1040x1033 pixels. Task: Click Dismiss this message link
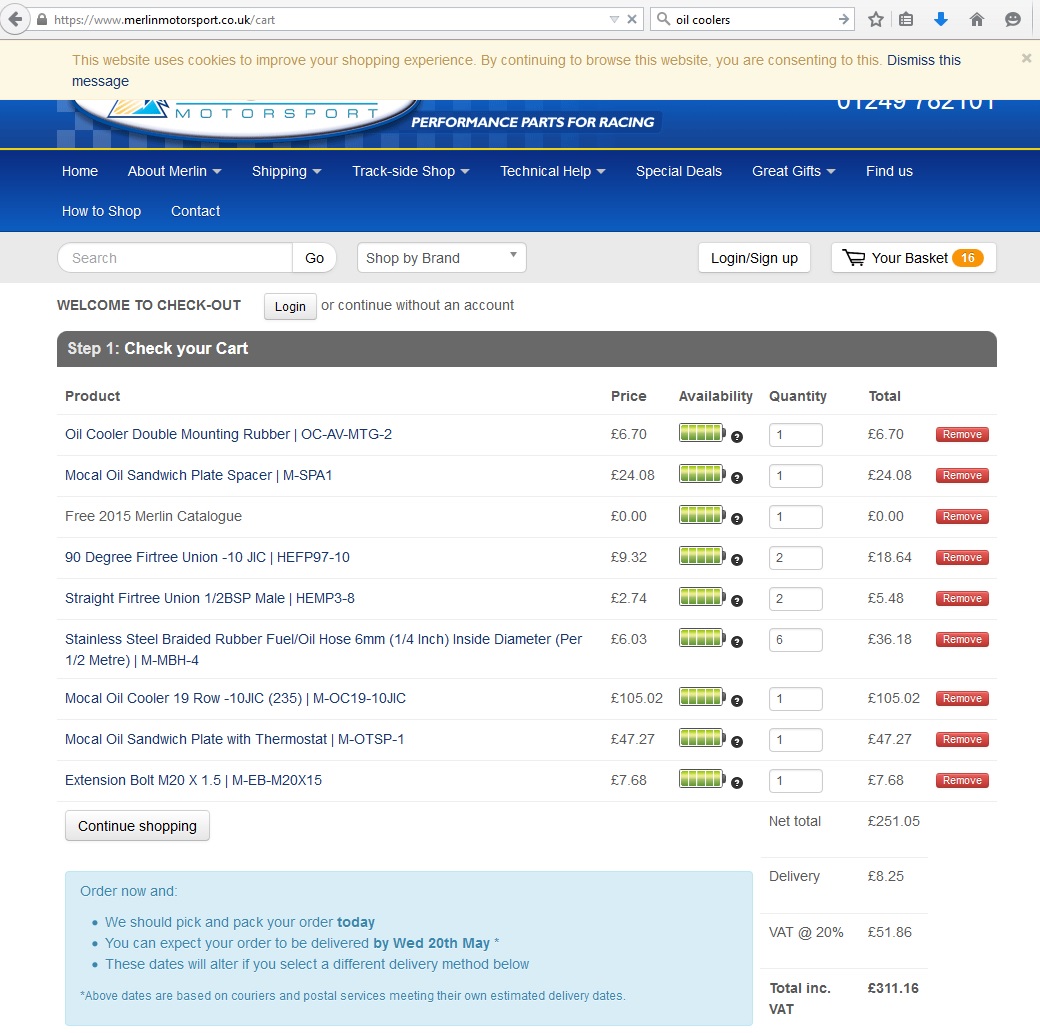pos(517,70)
